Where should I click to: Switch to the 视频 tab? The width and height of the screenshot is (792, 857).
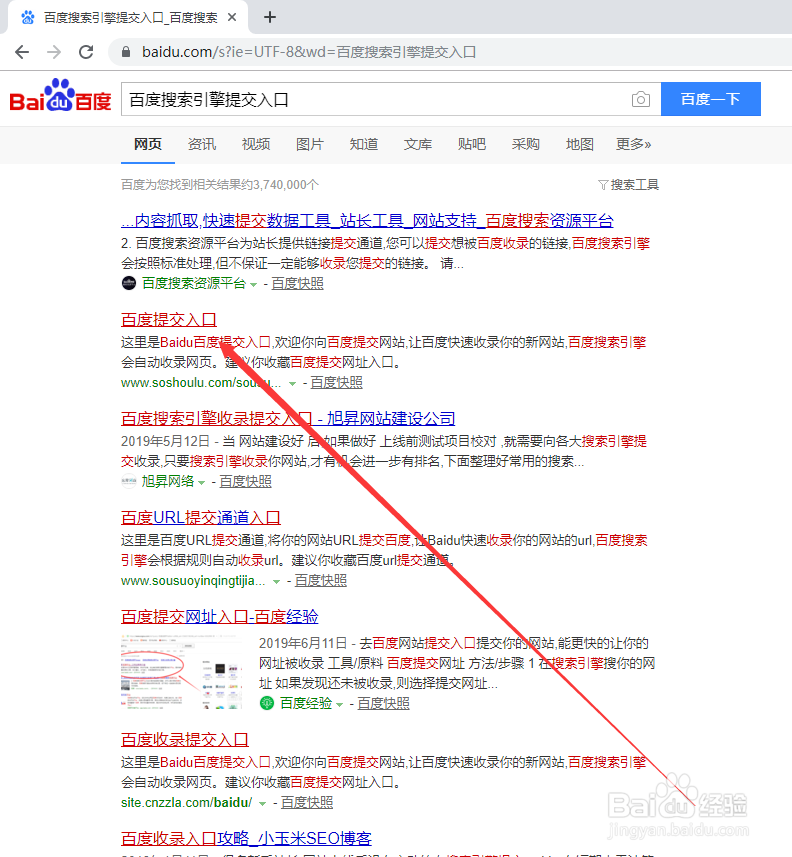[256, 144]
